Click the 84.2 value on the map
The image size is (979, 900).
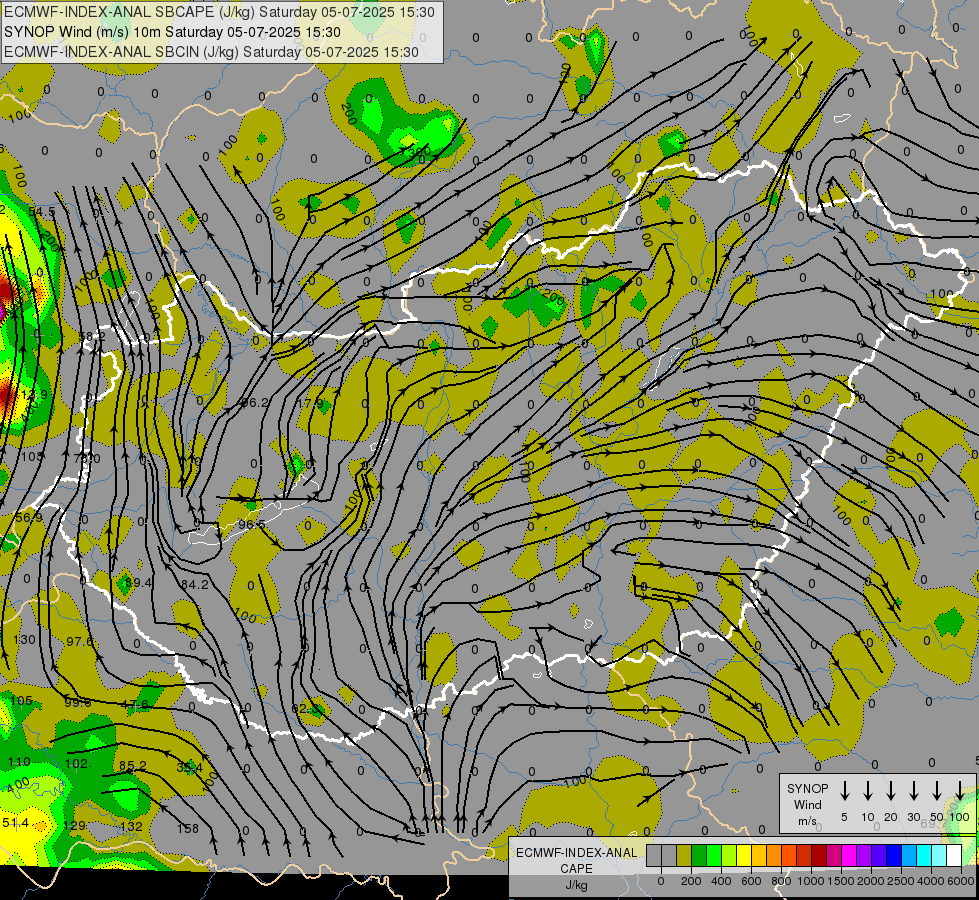[195, 585]
